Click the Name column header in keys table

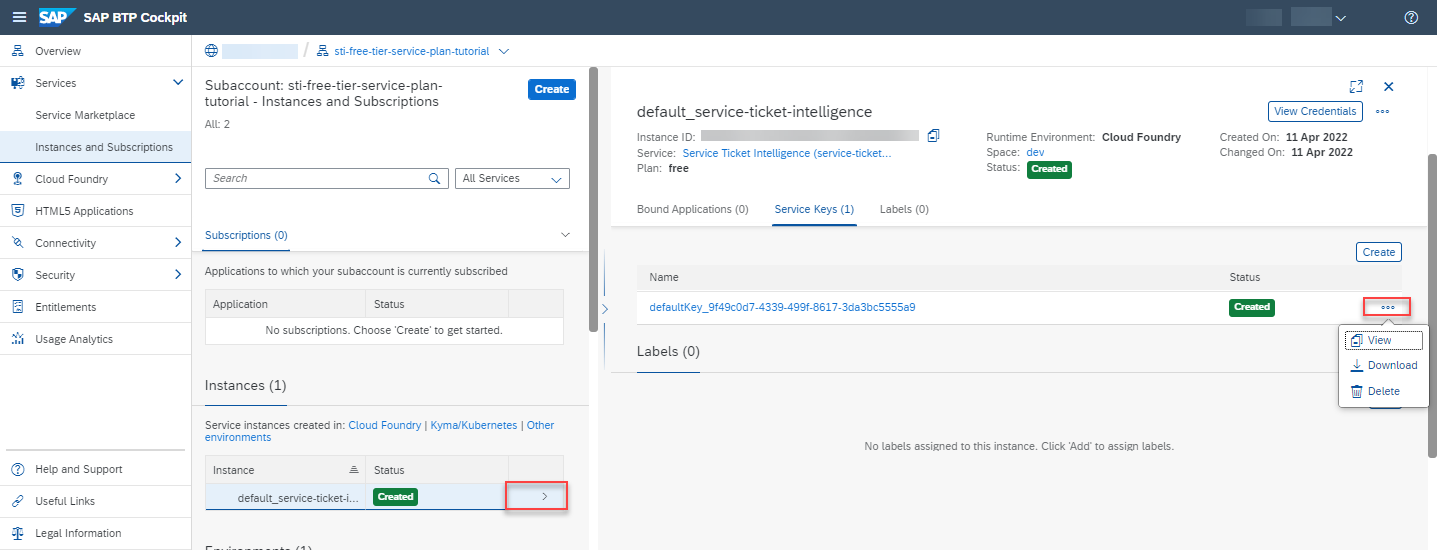click(665, 277)
